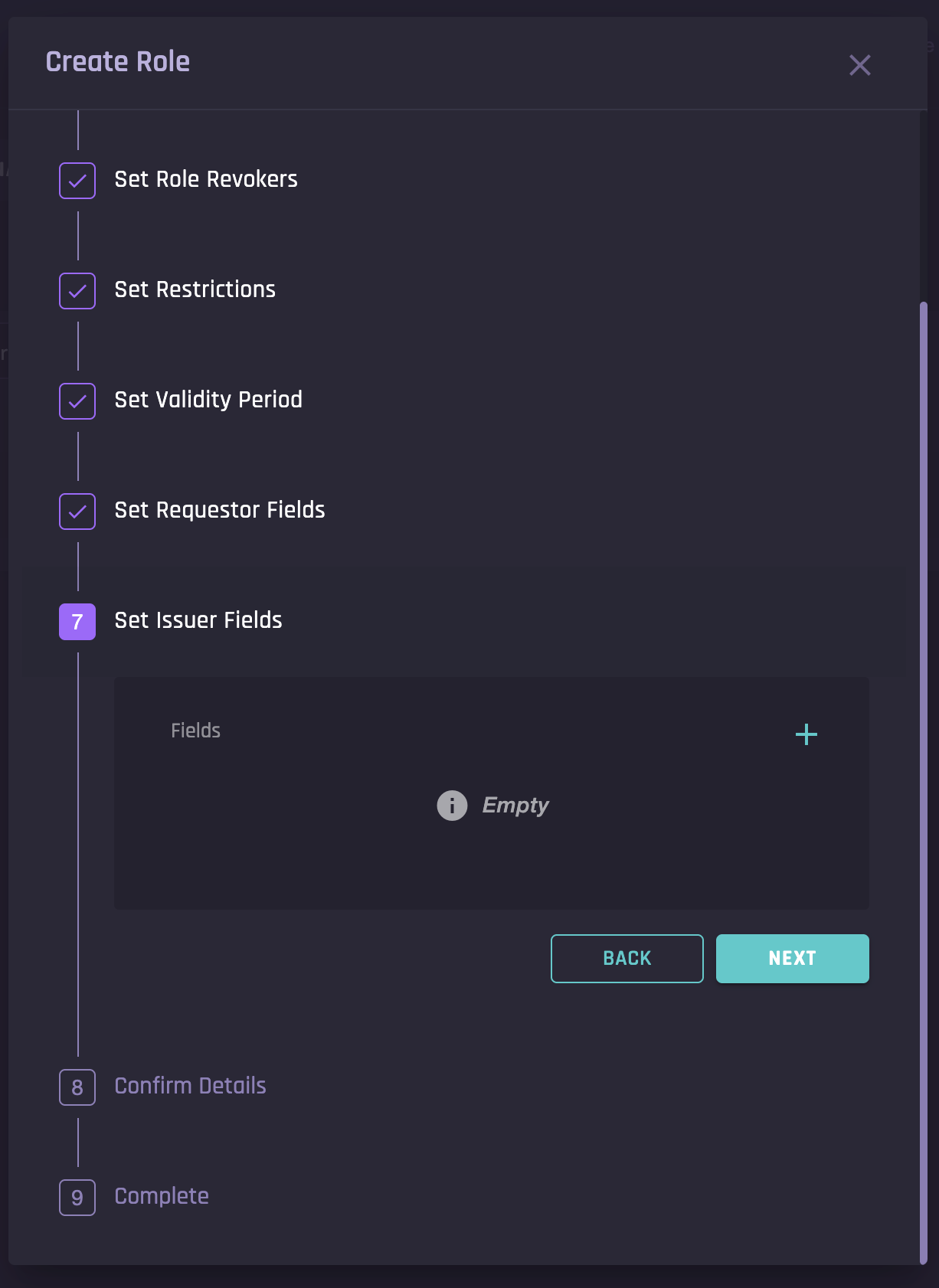Click the step 9 number badge
The image size is (939, 1288).
click(x=77, y=1198)
